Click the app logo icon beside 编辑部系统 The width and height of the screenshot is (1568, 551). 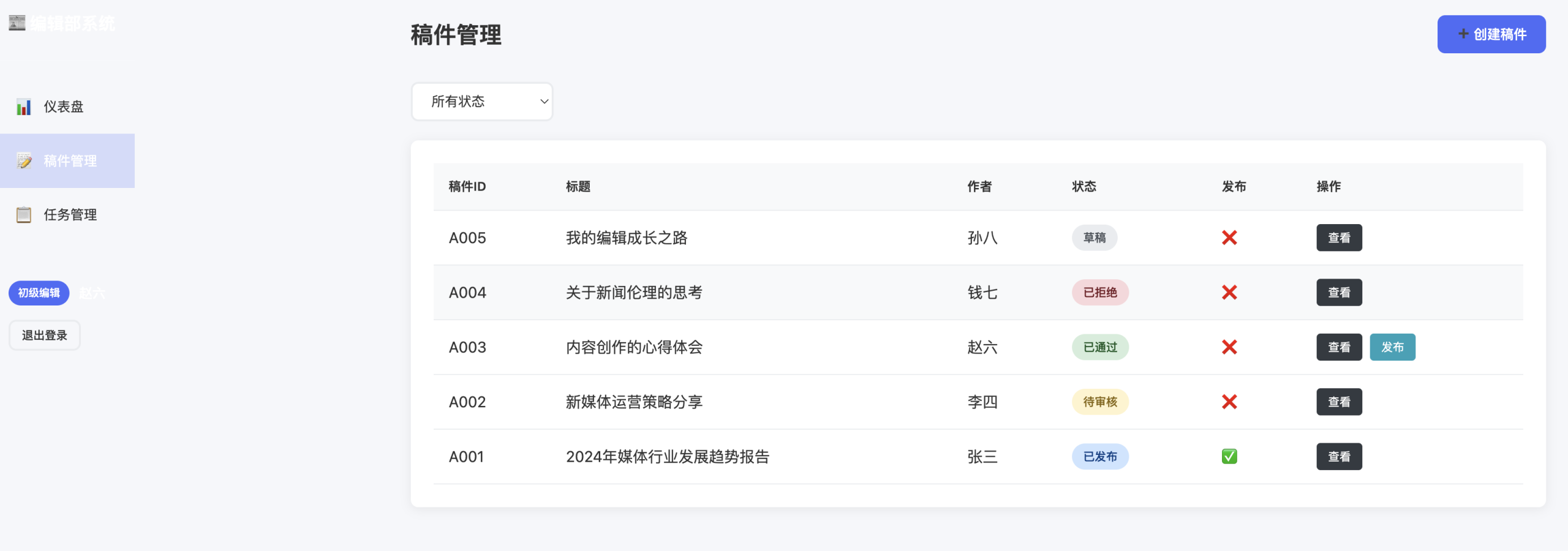point(16,23)
